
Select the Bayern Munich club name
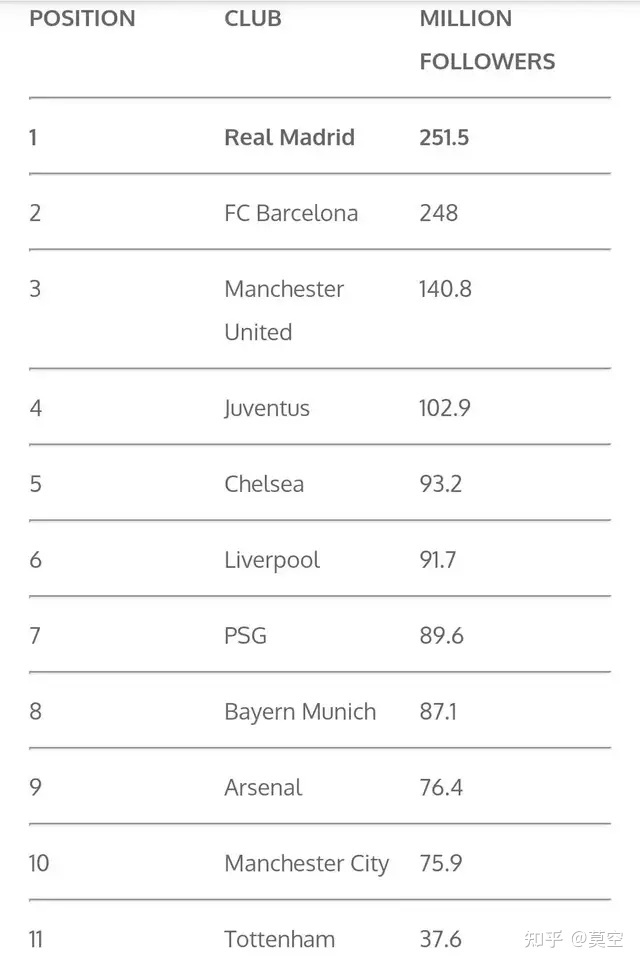click(x=300, y=712)
